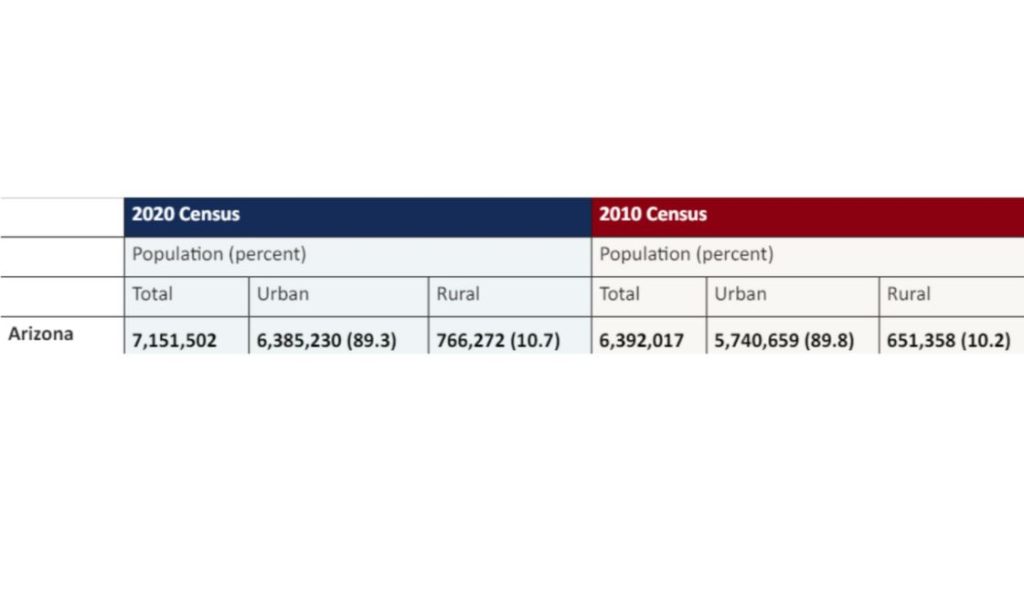Screen dimensions: 1024x615
Task: Select the Total column header for 2010
Action: (x=620, y=294)
